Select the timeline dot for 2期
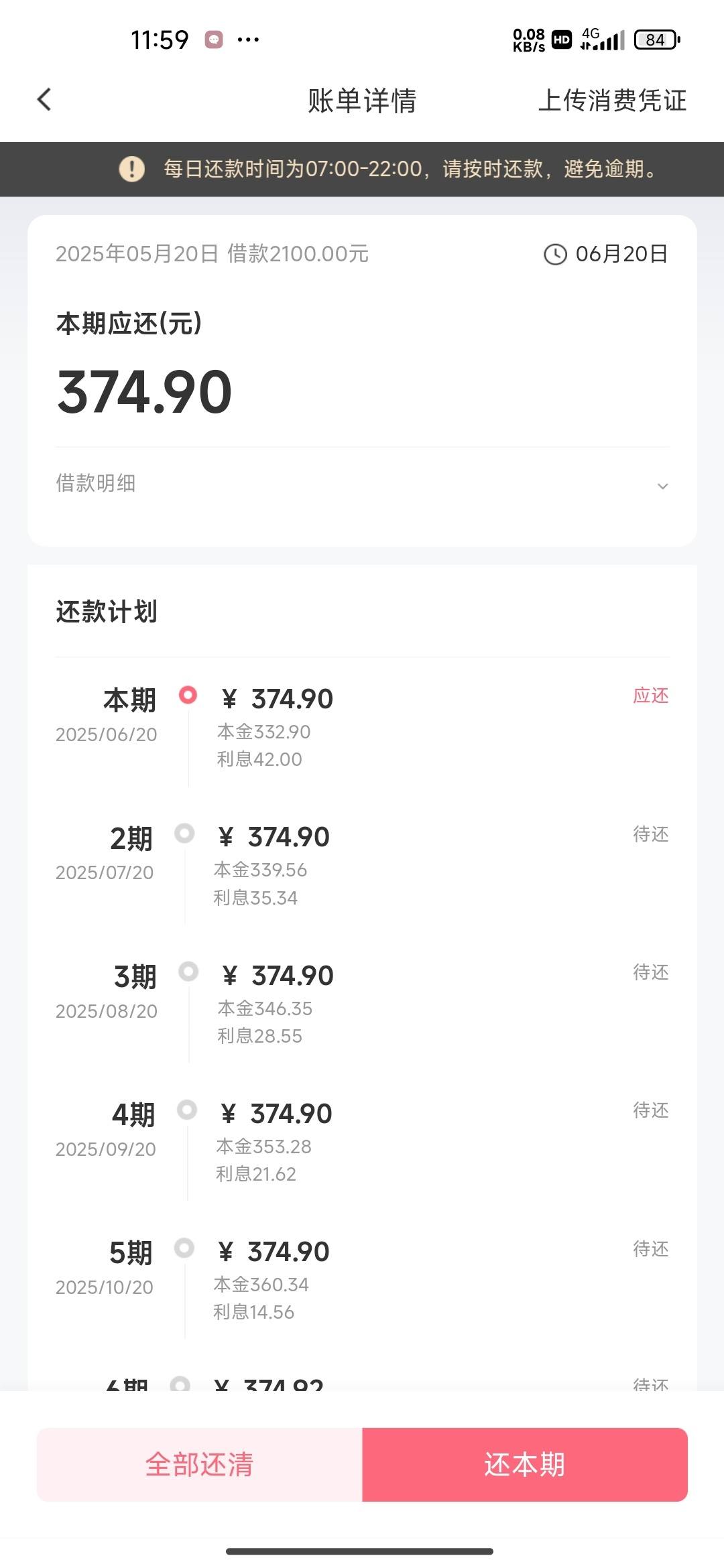 click(184, 833)
